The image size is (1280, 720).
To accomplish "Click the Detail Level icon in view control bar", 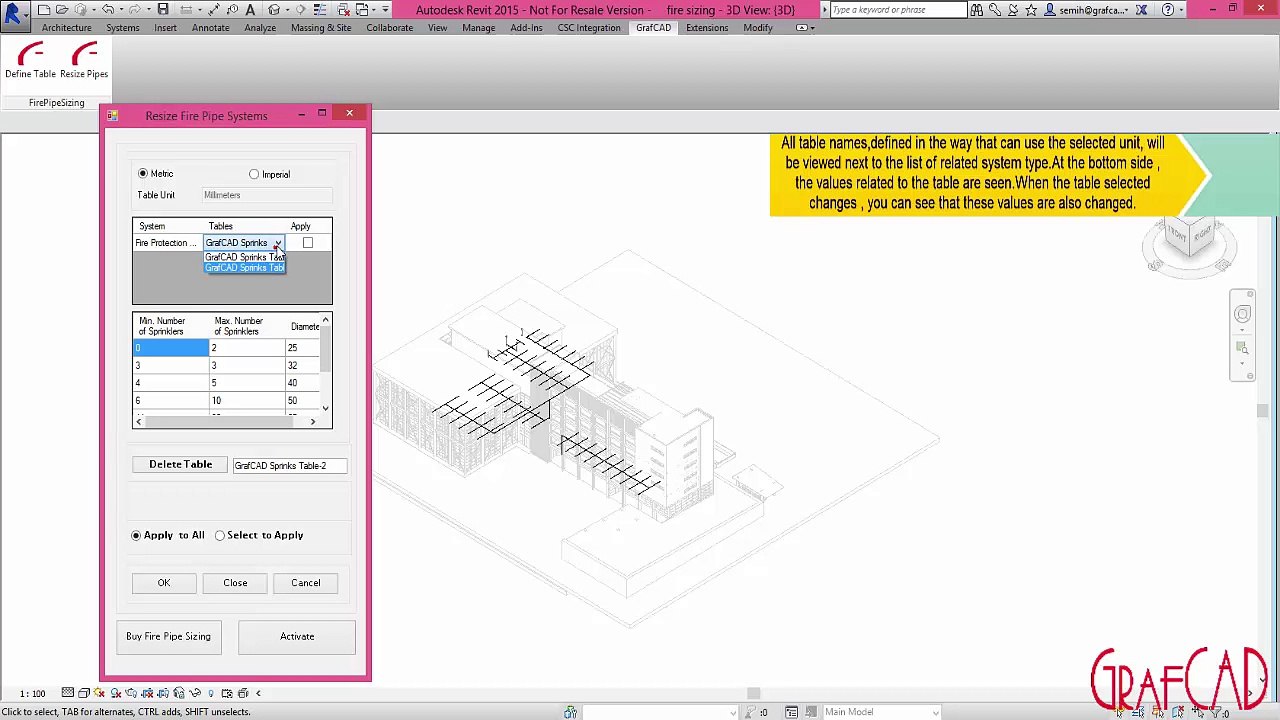I will coord(68,693).
